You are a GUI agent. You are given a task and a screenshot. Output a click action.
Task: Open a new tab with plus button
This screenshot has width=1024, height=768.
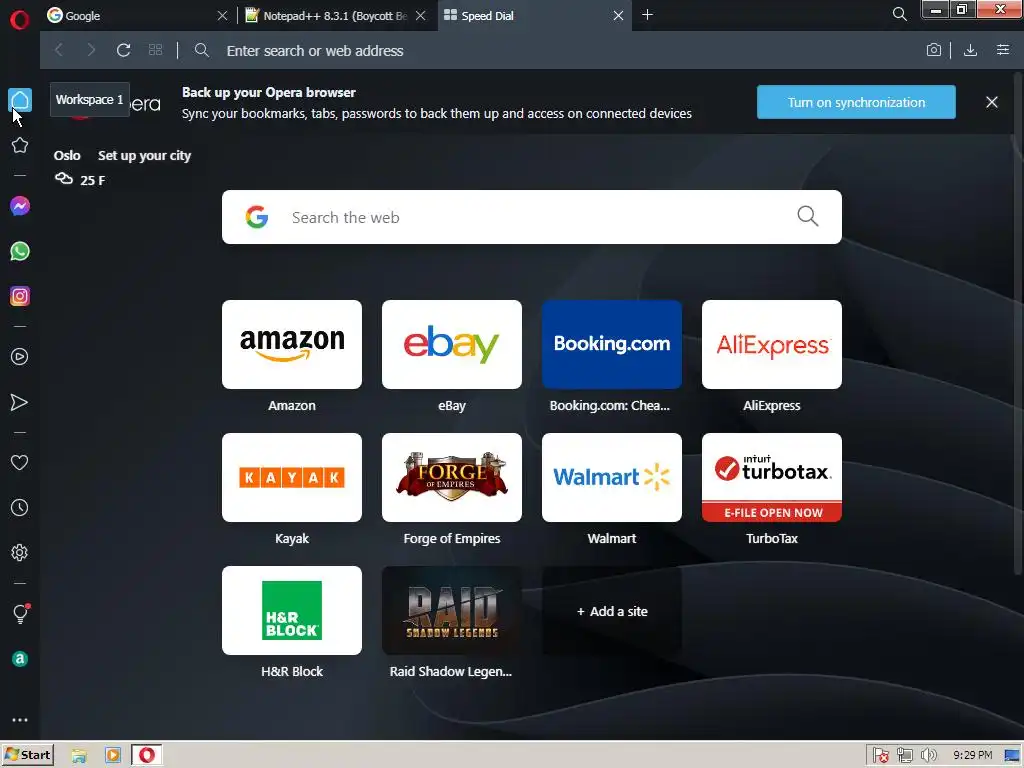point(647,15)
